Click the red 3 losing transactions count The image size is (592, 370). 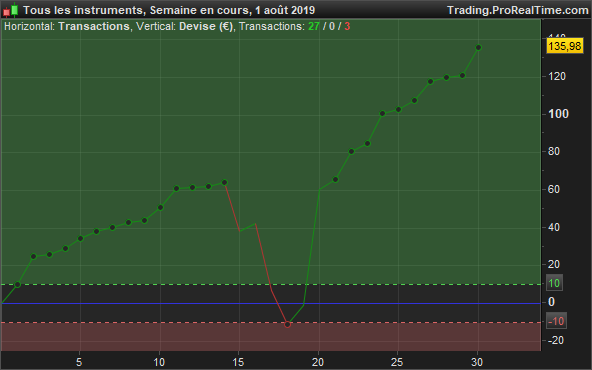coord(347,26)
